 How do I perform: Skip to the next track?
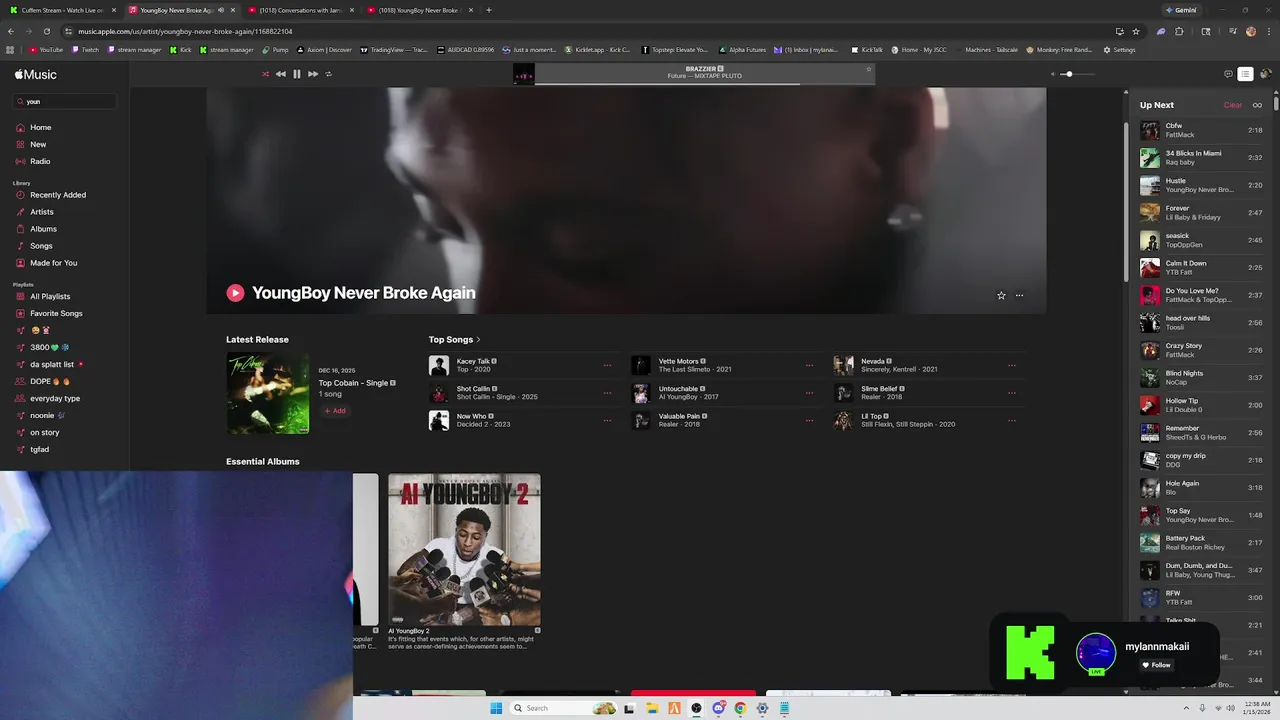coord(313,74)
